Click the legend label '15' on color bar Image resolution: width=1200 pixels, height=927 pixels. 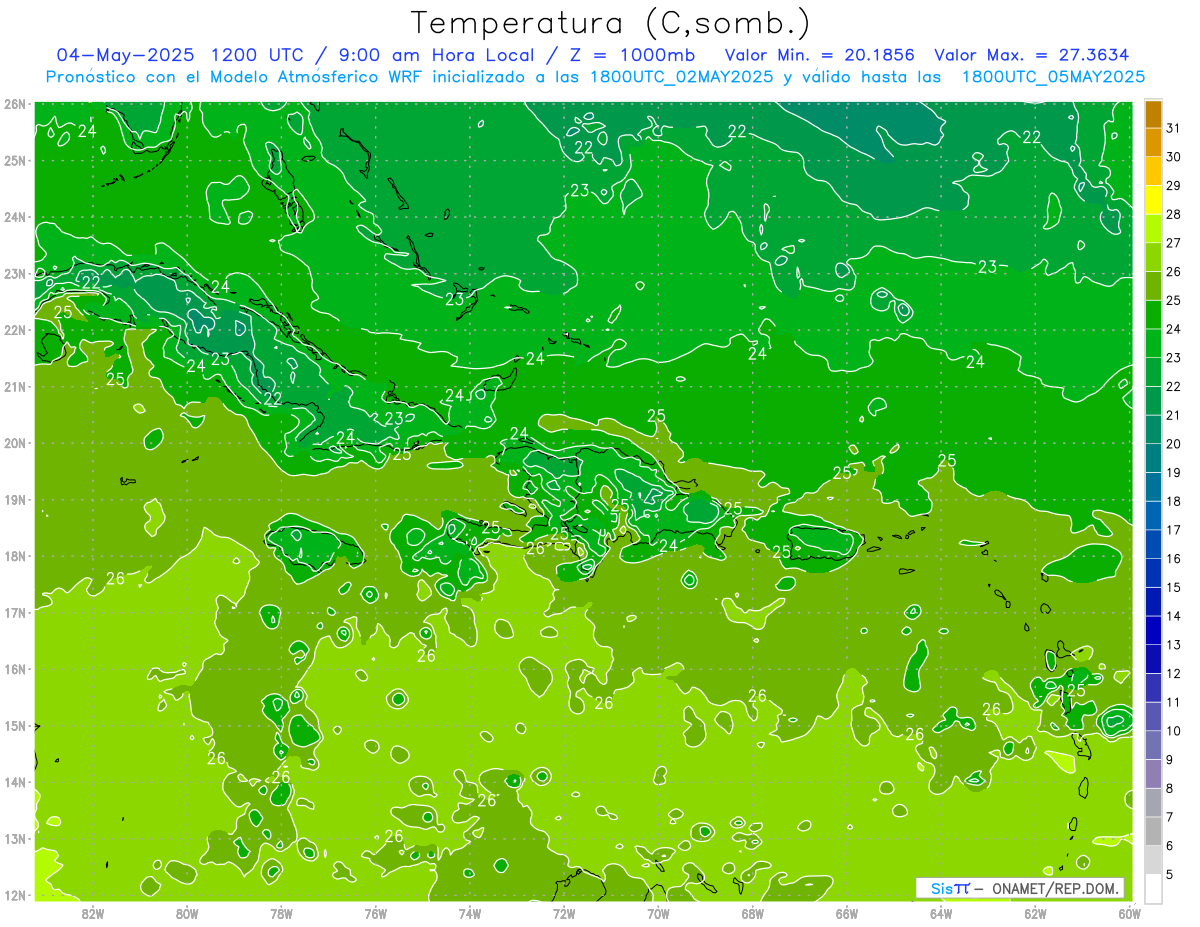pyautogui.click(x=1174, y=588)
